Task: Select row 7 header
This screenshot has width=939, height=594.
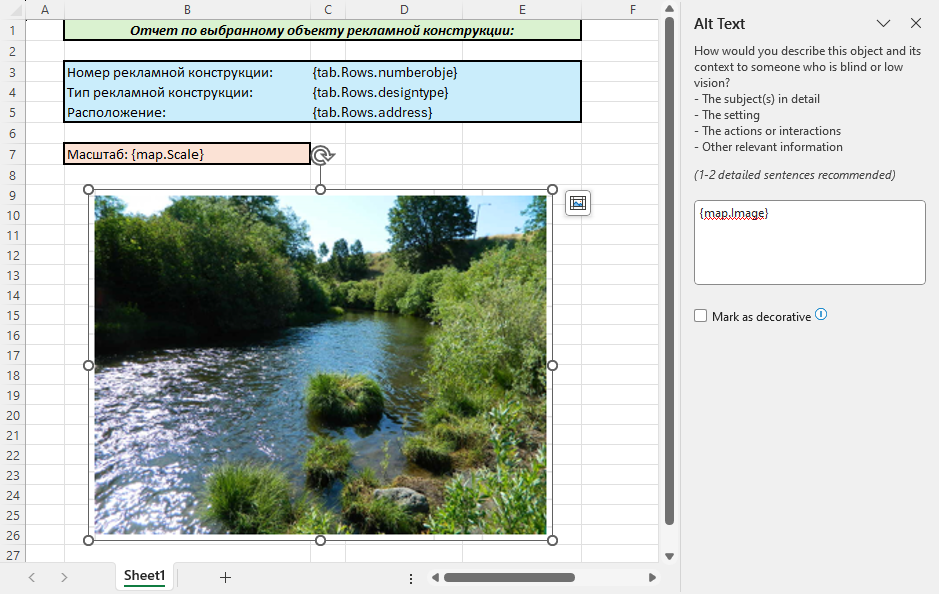Action: 12,154
